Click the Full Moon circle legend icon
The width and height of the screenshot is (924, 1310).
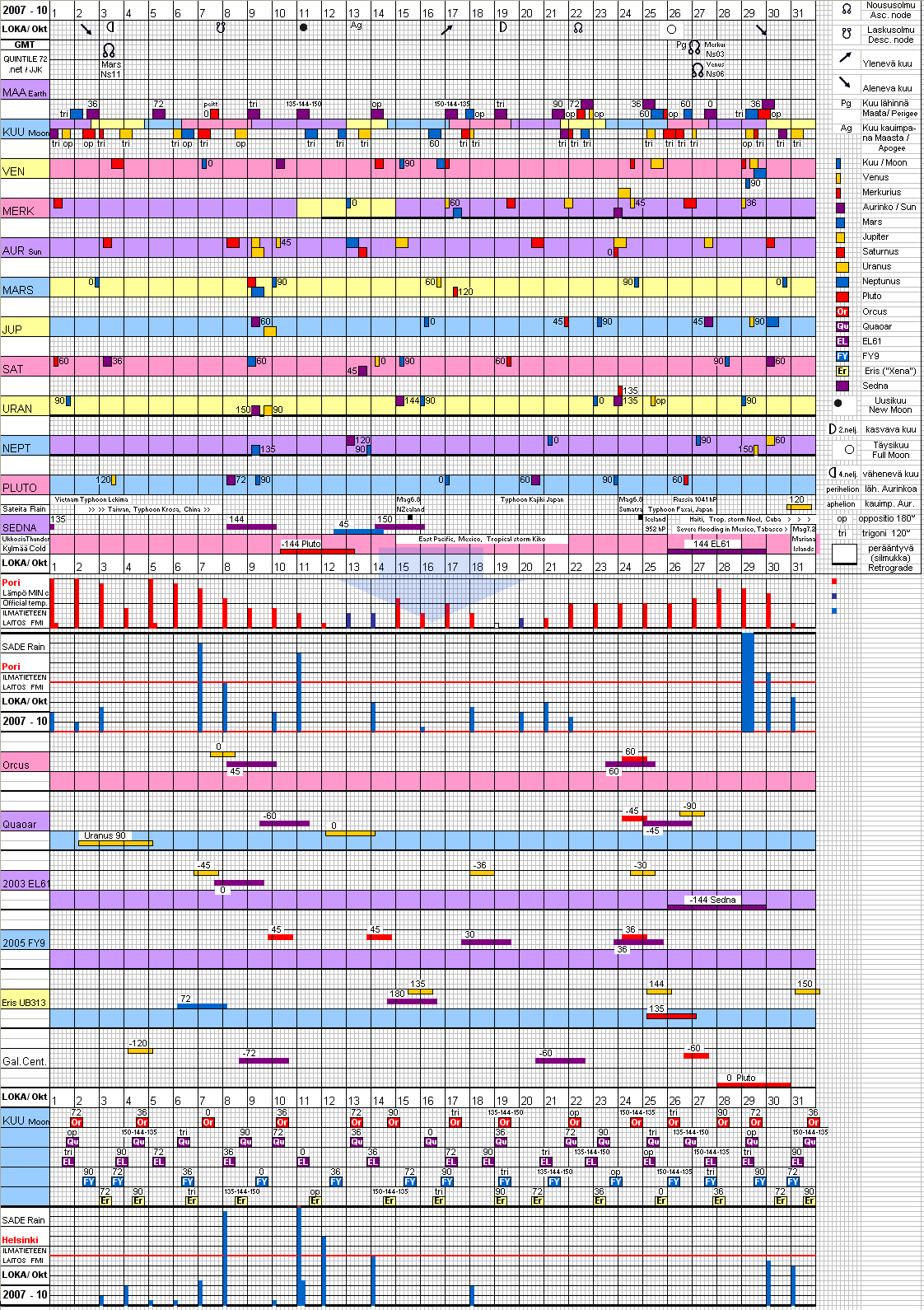(x=849, y=449)
